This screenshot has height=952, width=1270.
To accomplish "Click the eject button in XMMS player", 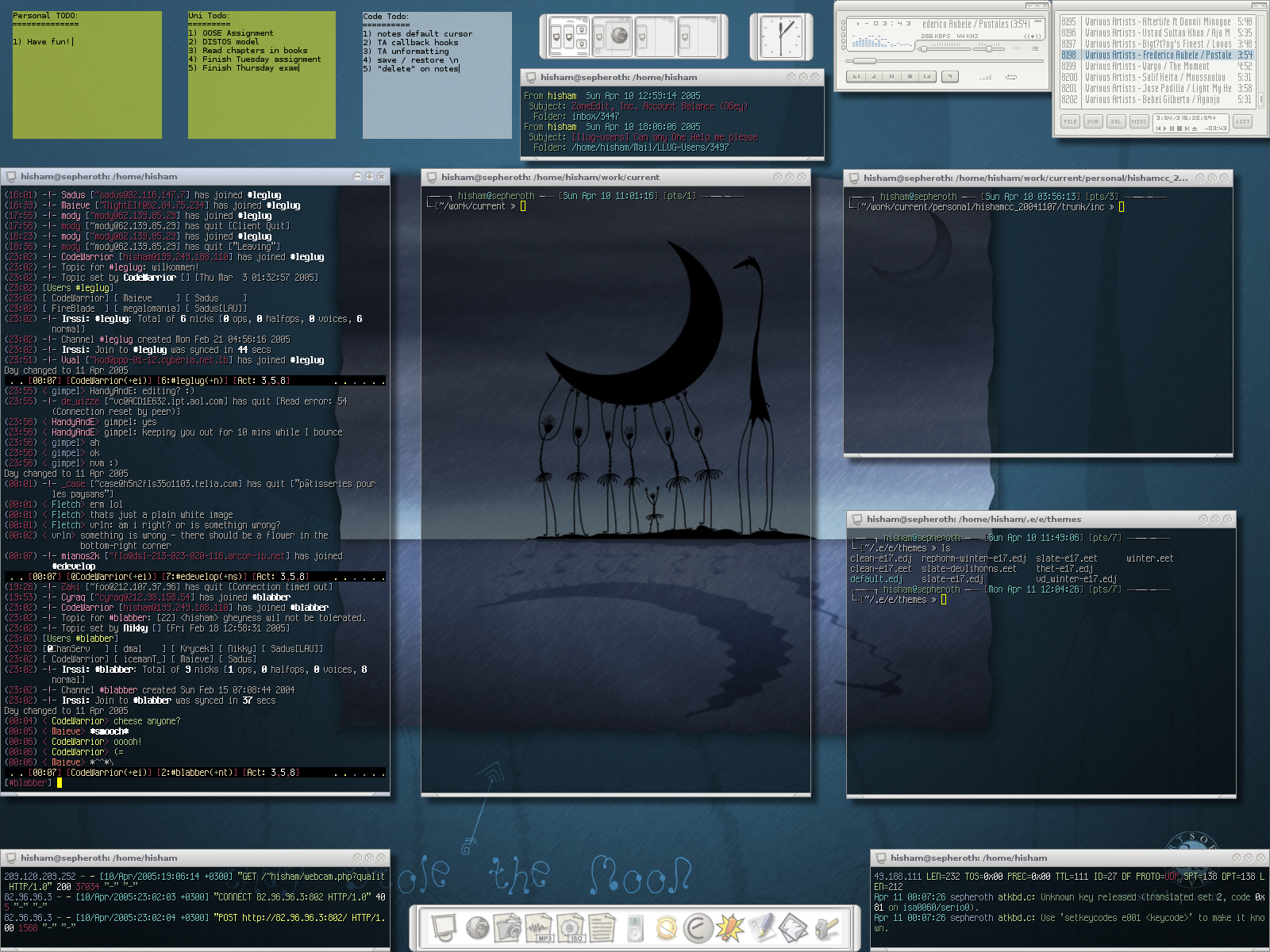I will point(950,76).
